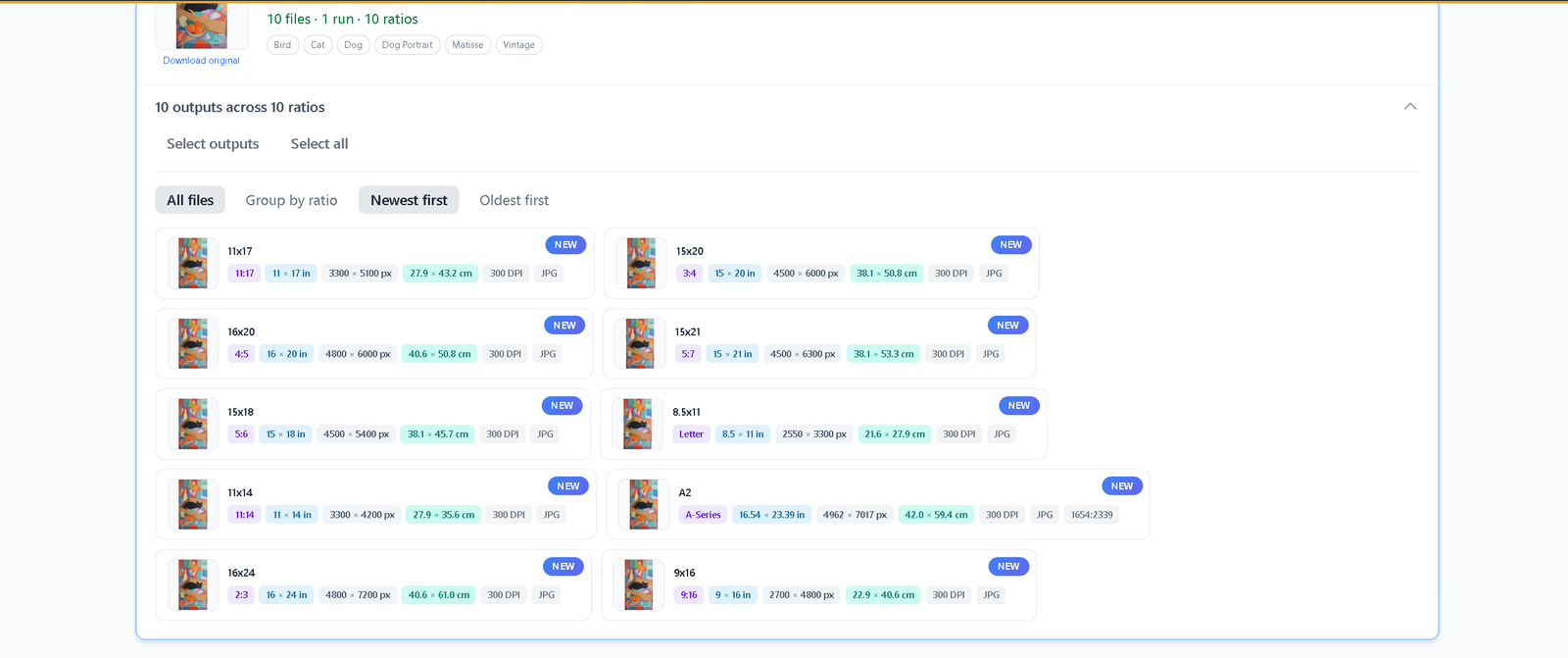Click the Matisse tag chip

click(x=467, y=45)
